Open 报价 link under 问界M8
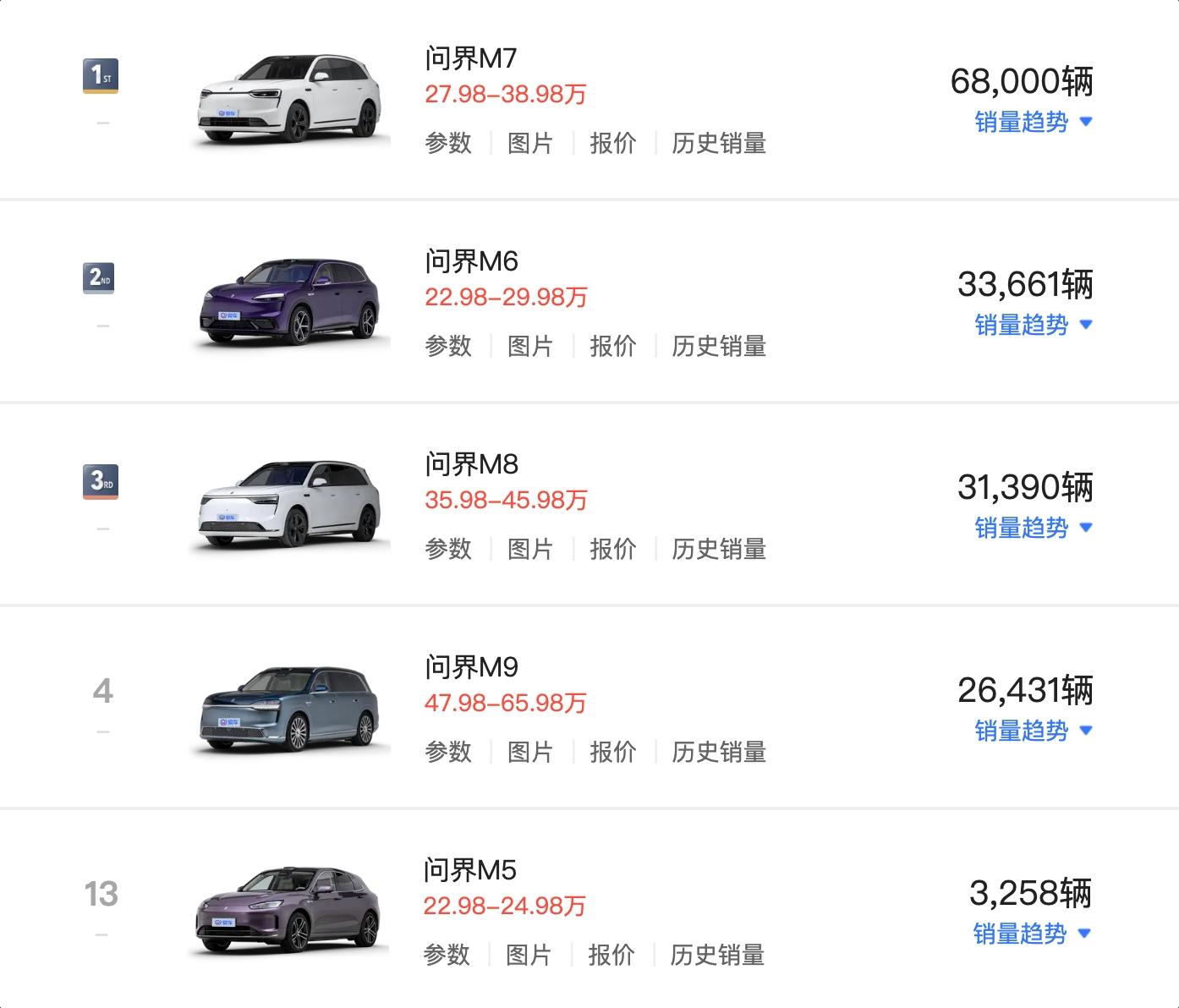This screenshot has height=1008, width=1179. (612, 549)
